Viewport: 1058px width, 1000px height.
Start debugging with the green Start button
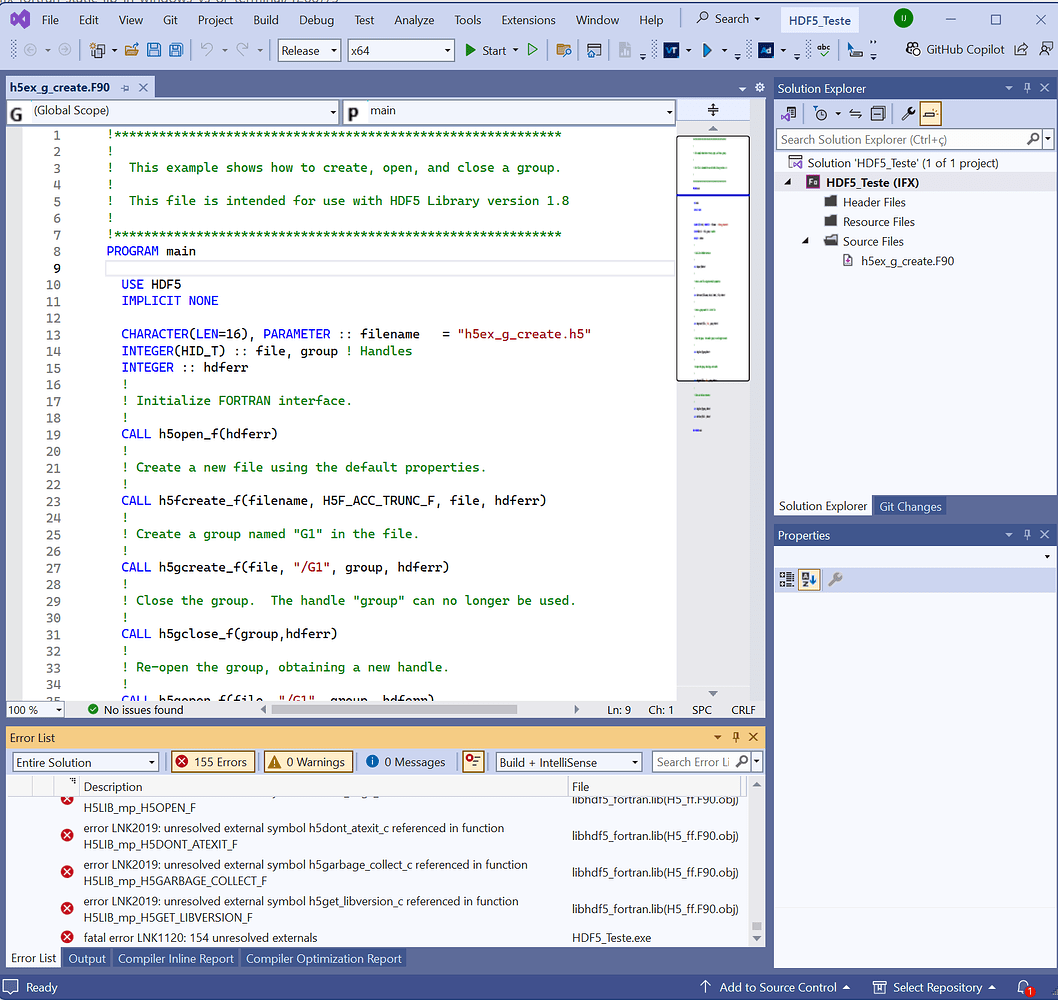[489, 49]
